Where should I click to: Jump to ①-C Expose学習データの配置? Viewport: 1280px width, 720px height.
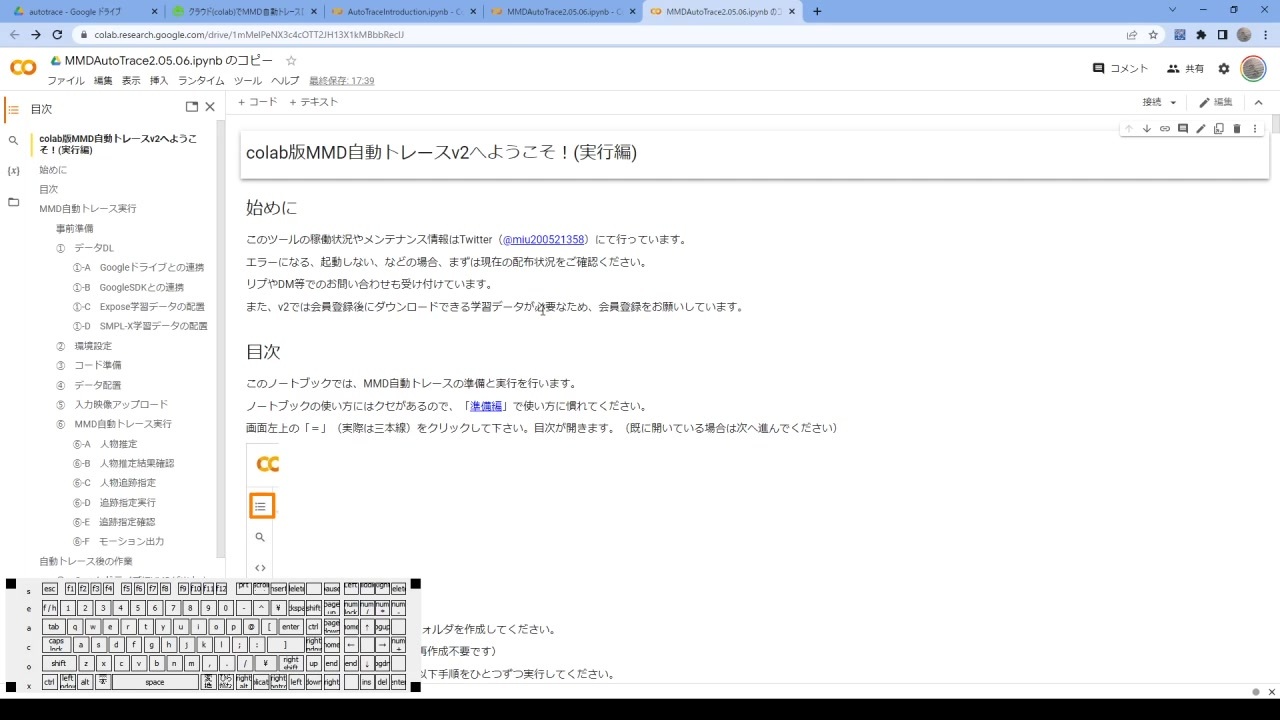point(139,306)
